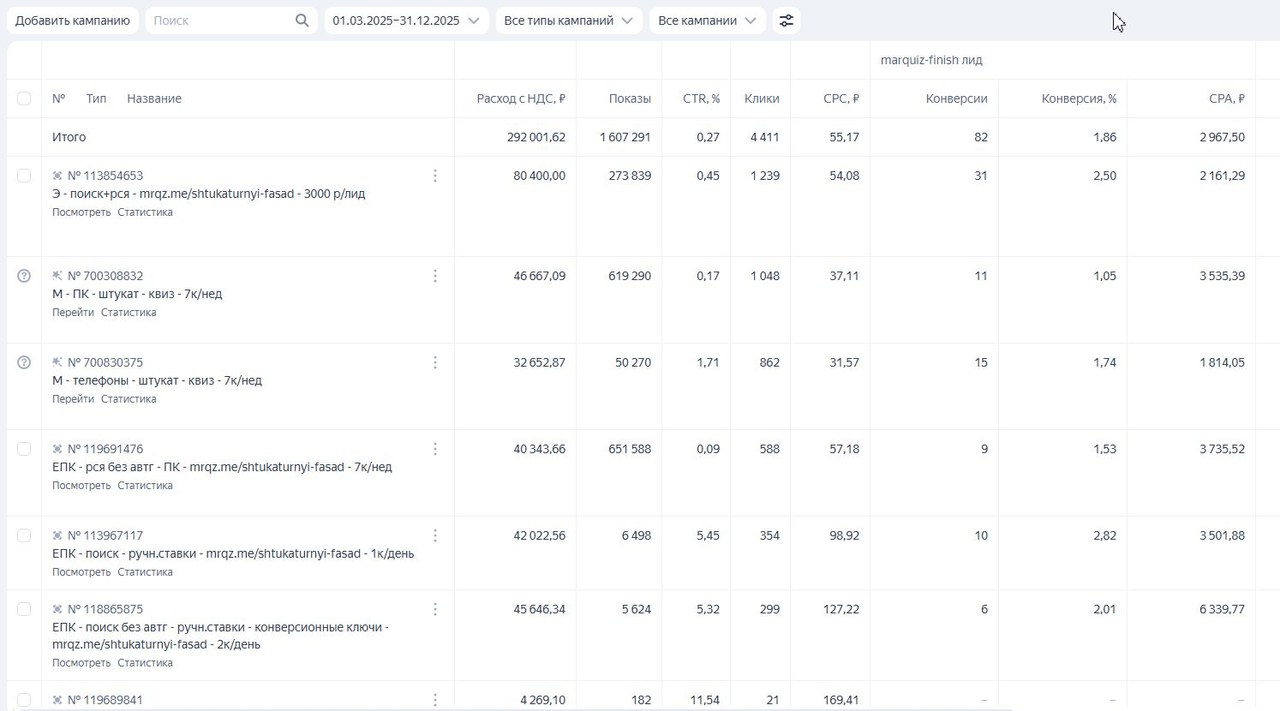The width and height of the screenshot is (1280, 711).
Task: Focus the "Поиск" search input field
Action: 220,20
